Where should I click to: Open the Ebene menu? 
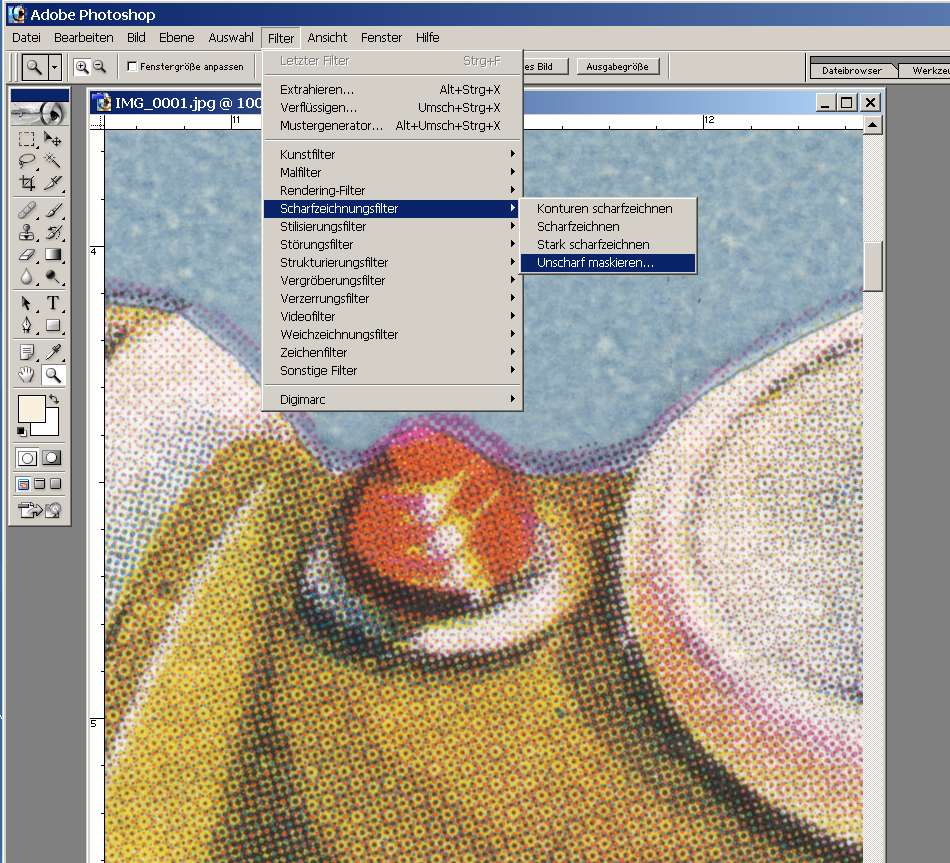pos(176,38)
